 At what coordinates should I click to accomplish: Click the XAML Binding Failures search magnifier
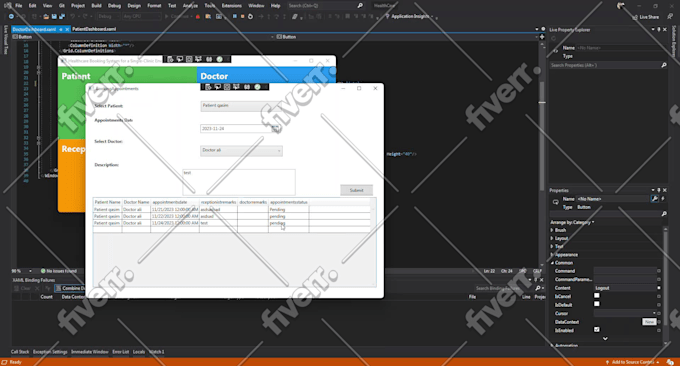[x=538, y=288]
